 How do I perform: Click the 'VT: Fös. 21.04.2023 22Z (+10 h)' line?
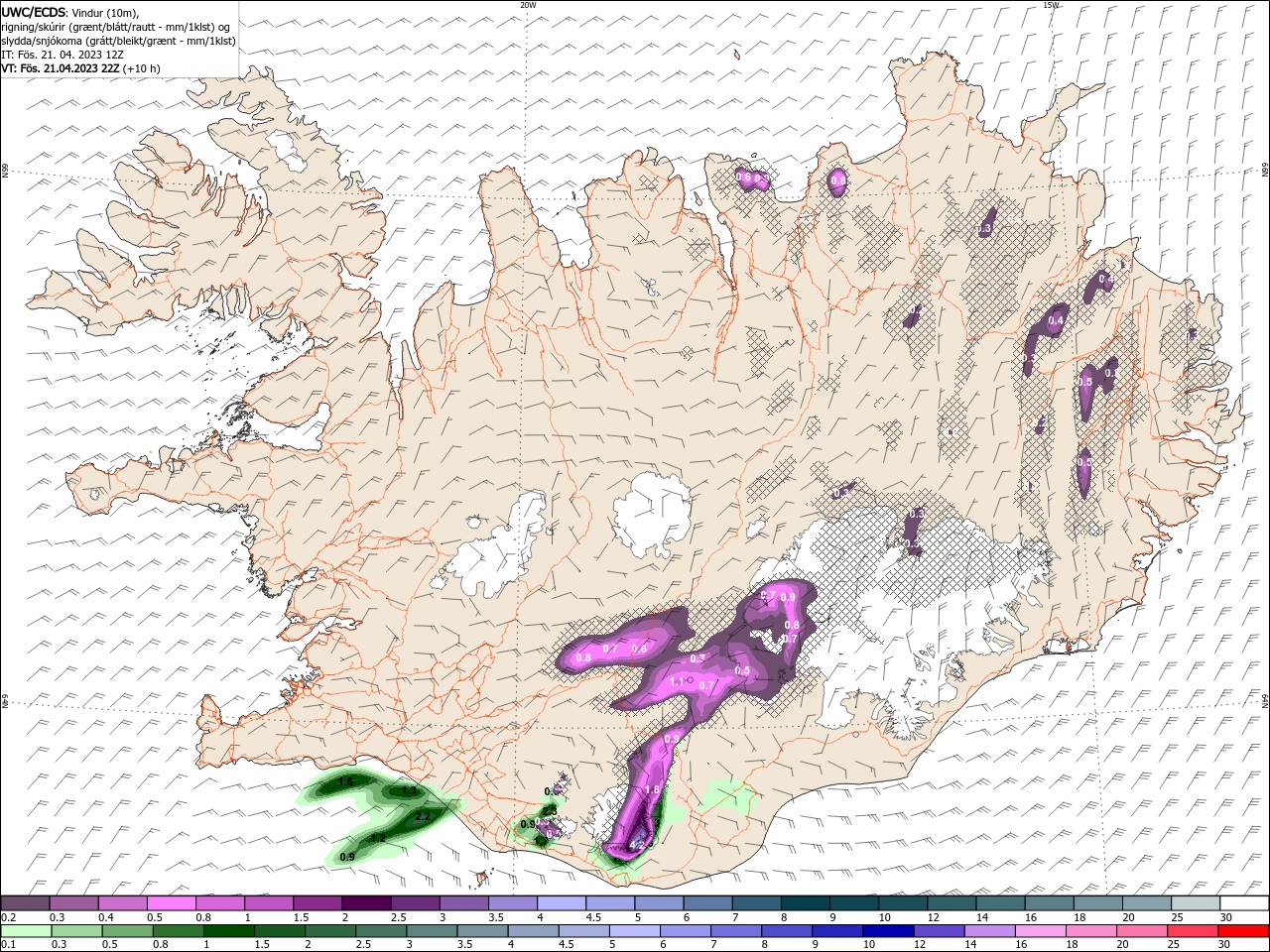pos(81,68)
